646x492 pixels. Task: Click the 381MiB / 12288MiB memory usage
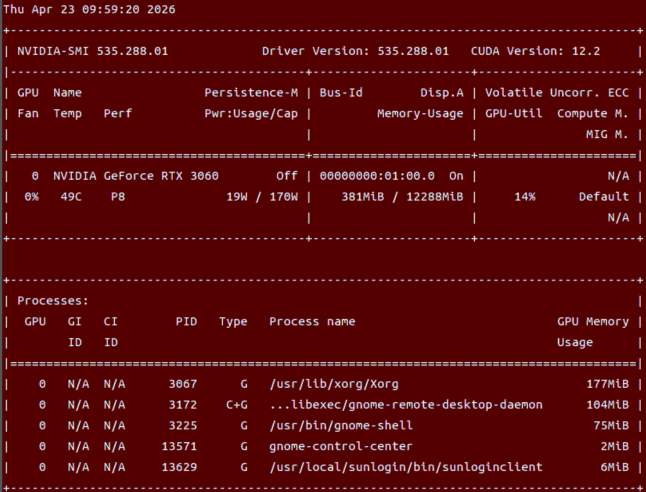(402, 197)
